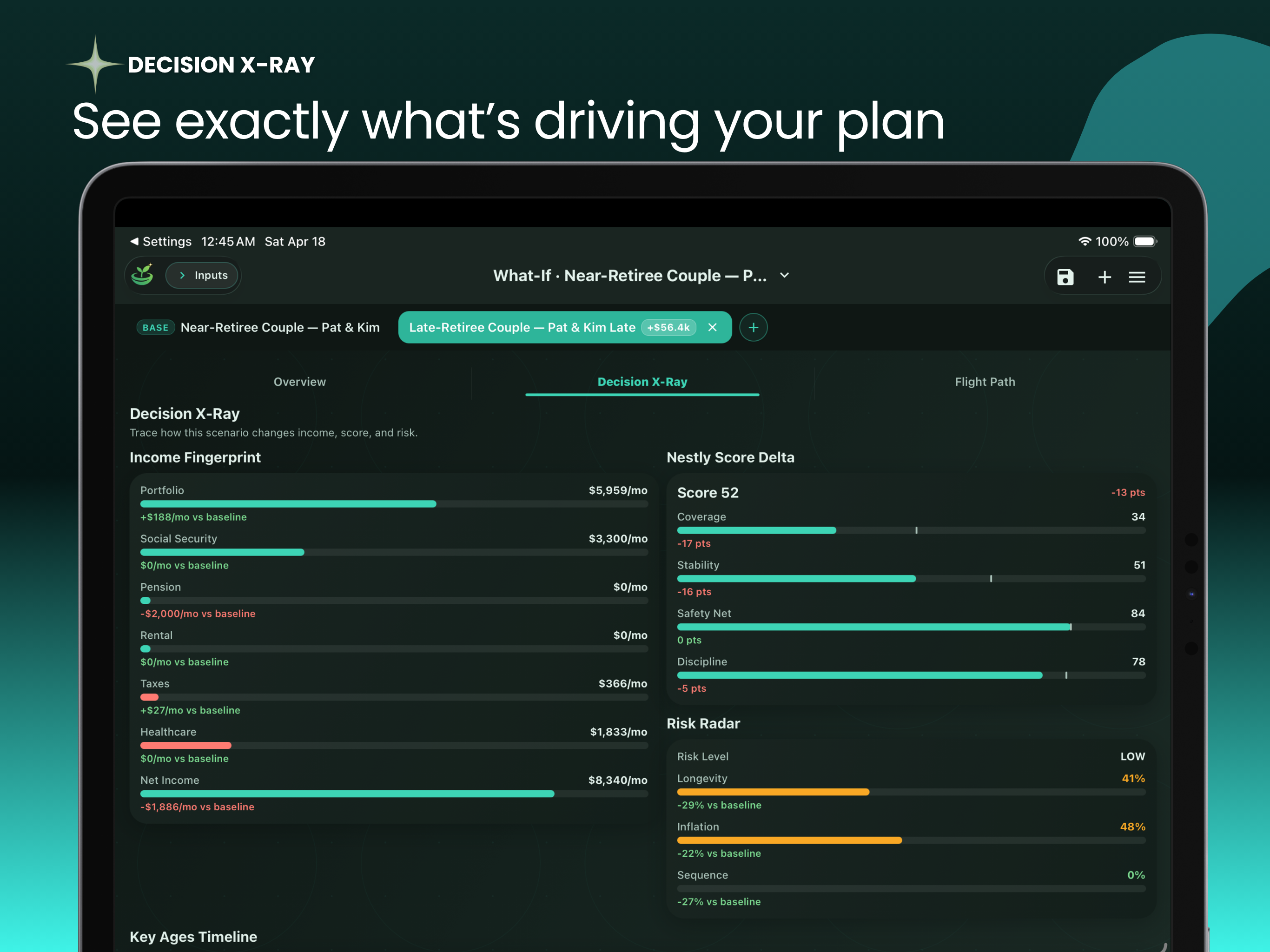Click the Portfolio income bar
The image size is (1270, 952).
(394, 503)
